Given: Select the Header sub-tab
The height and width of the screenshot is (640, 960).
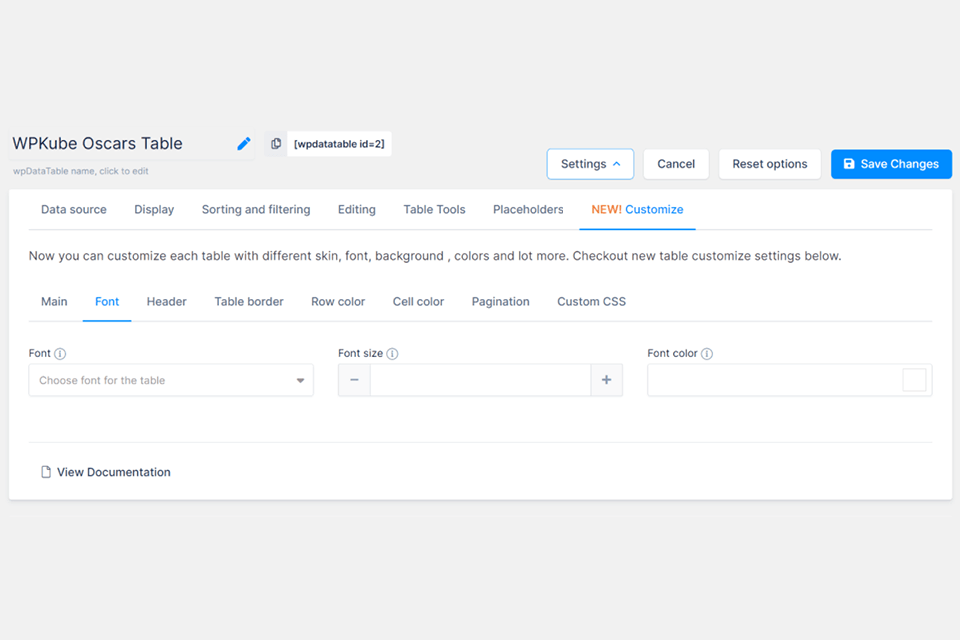Looking at the screenshot, I should click(167, 301).
